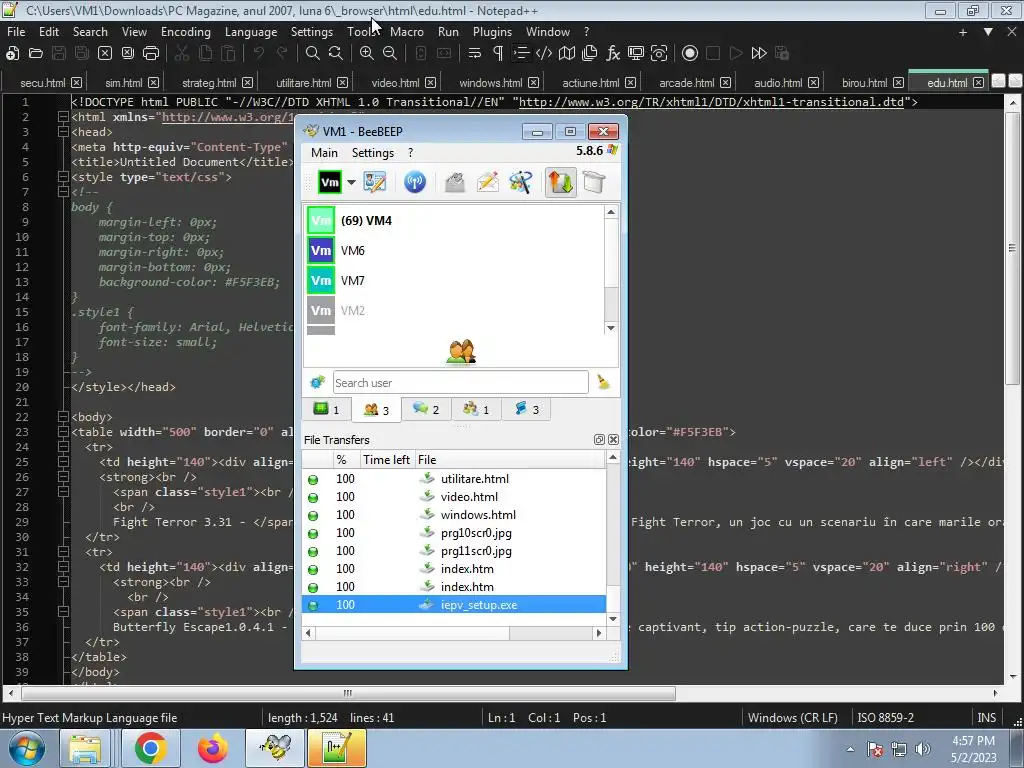The height and width of the screenshot is (768, 1024).
Task: Open BeeBEEP edit profile icon
Action: pos(375,182)
